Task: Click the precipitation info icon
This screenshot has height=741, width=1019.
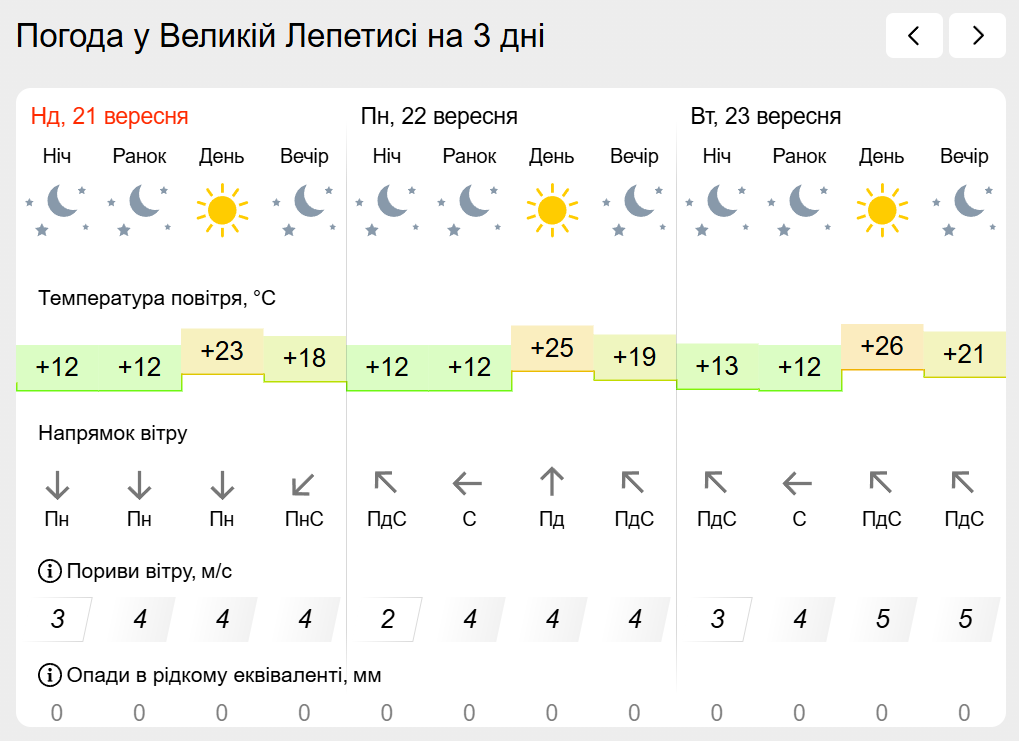Action: click(x=49, y=675)
